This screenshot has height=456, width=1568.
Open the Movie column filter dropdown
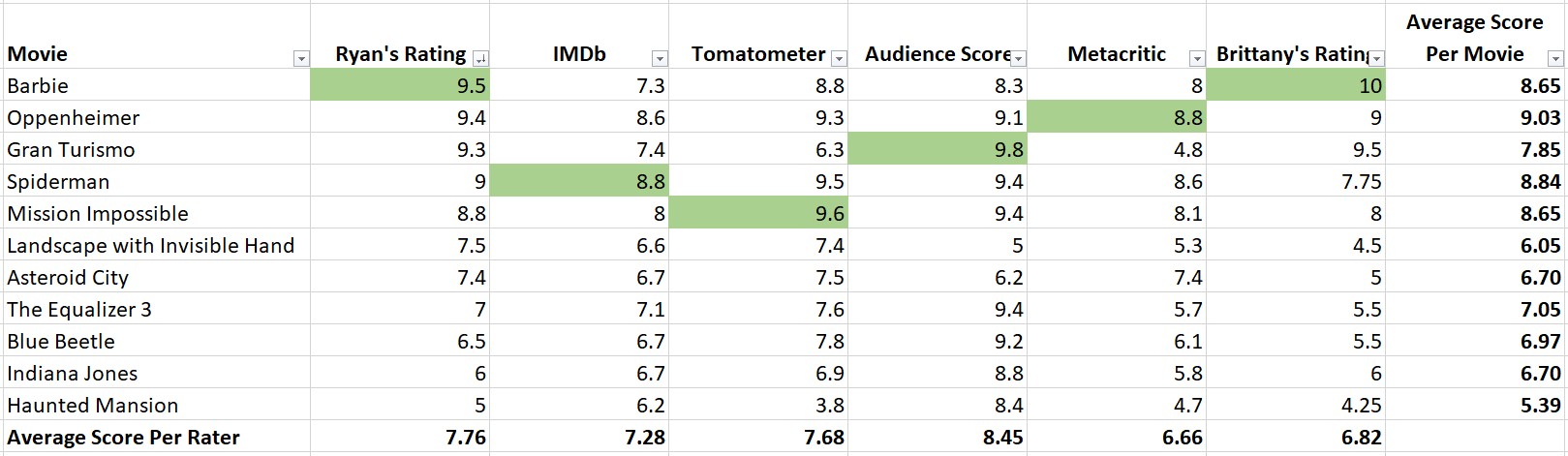click(300, 59)
